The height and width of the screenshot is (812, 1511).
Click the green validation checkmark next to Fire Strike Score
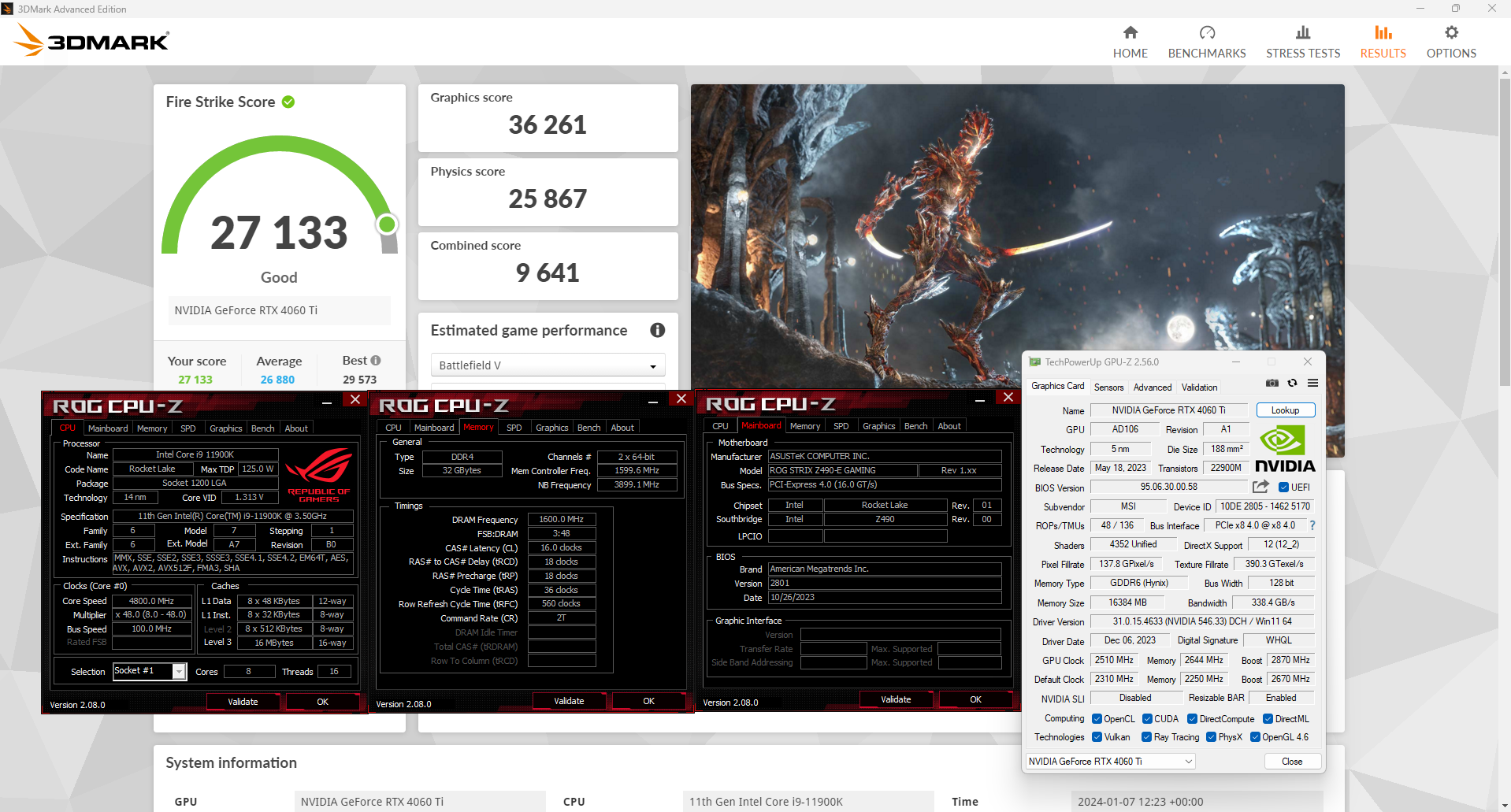[x=288, y=102]
